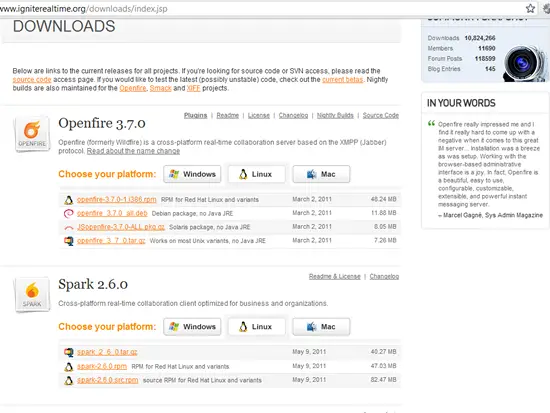The height and width of the screenshot is (413, 550).
Task: Click the archive icon beside spark_2_6_0.tar.gz
Action: (x=69, y=352)
